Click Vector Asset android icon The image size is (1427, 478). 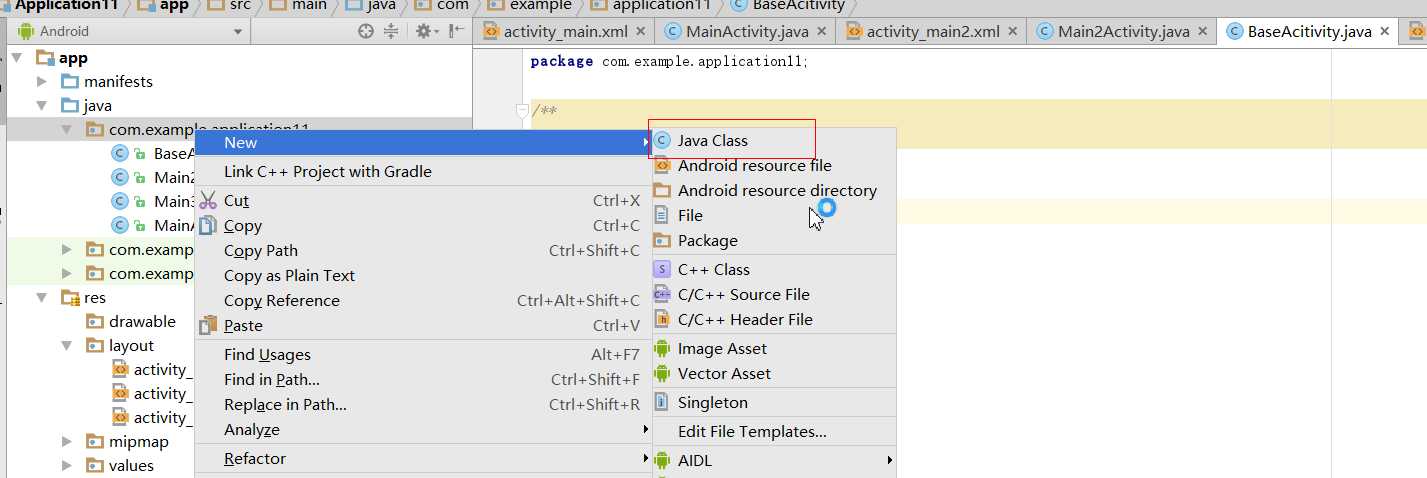pos(662,374)
